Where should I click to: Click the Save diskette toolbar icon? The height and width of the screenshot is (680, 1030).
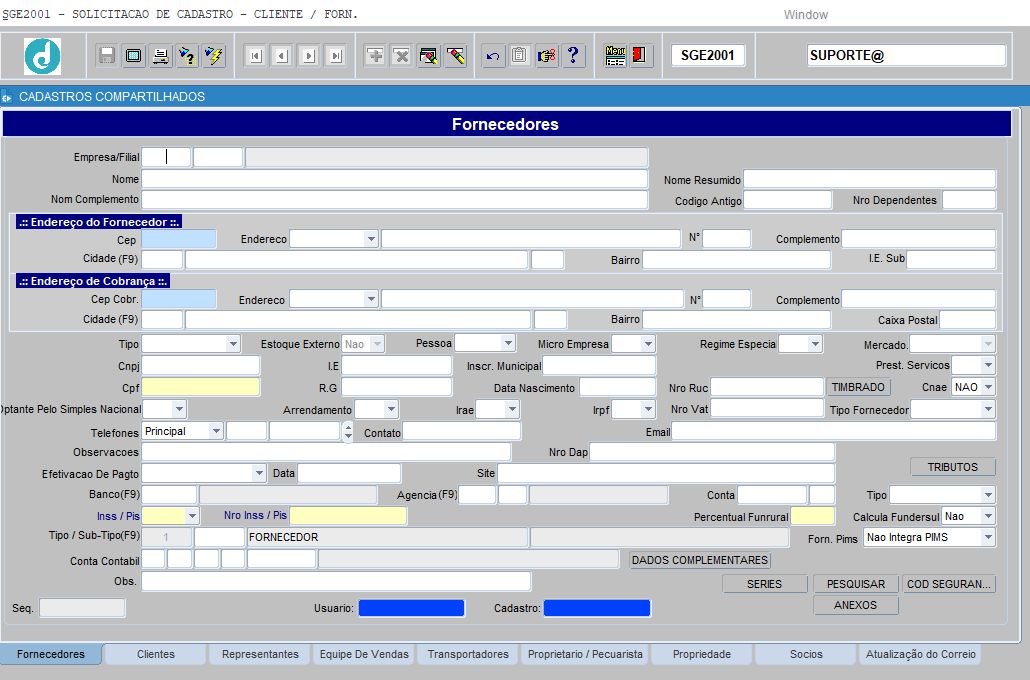coord(106,56)
